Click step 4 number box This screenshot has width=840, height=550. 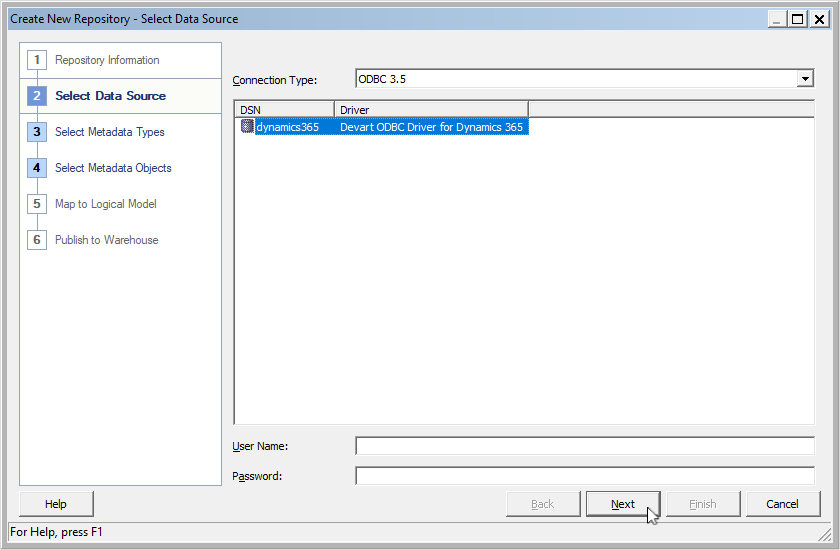pyautogui.click(x=37, y=168)
